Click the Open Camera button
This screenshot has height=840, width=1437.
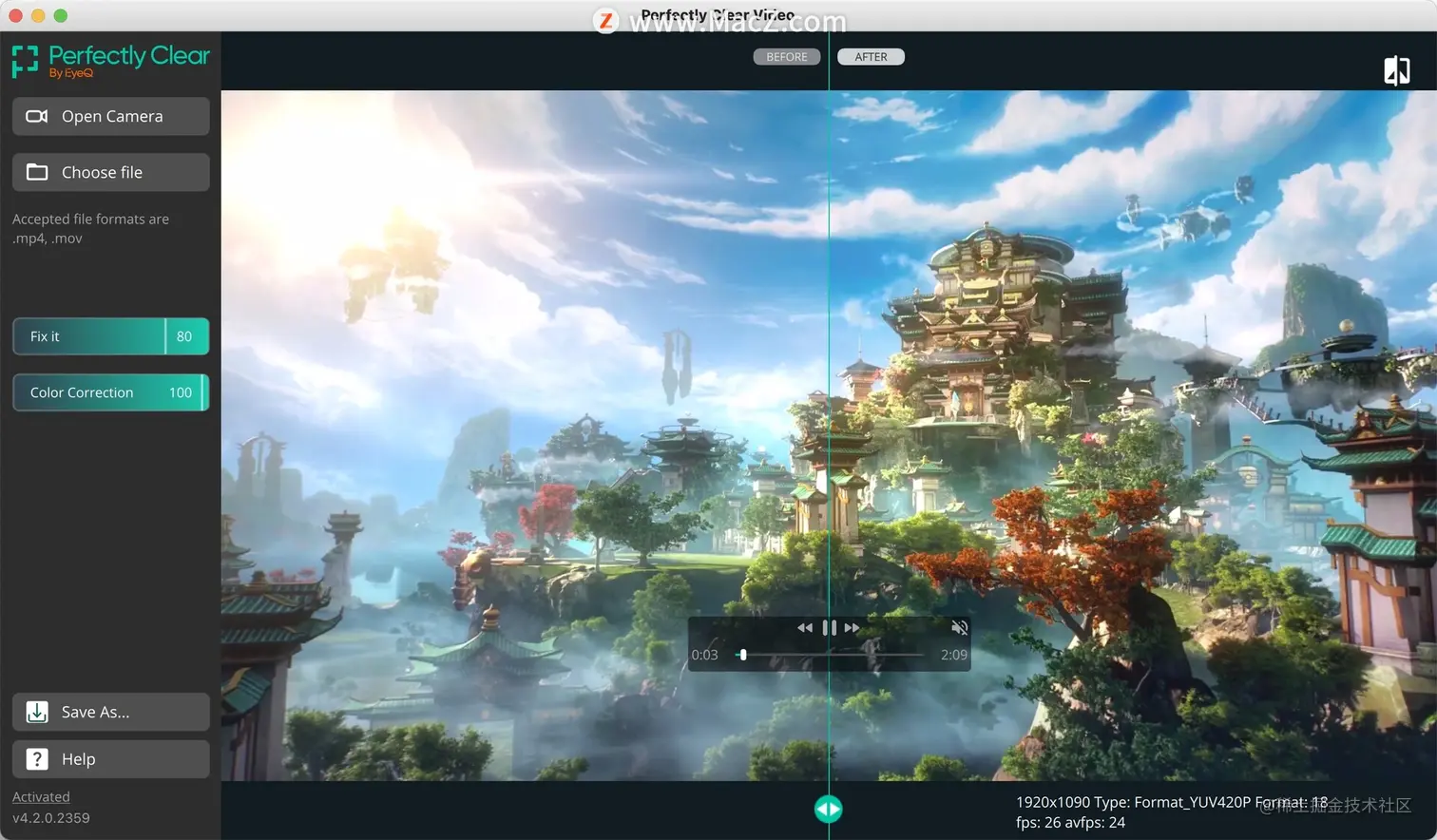point(110,116)
